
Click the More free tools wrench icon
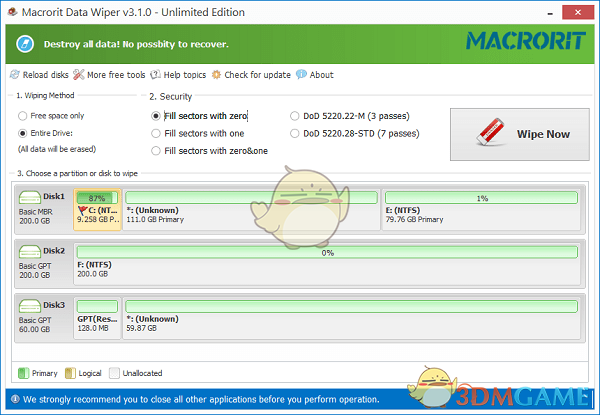pyautogui.click(x=78, y=75)
